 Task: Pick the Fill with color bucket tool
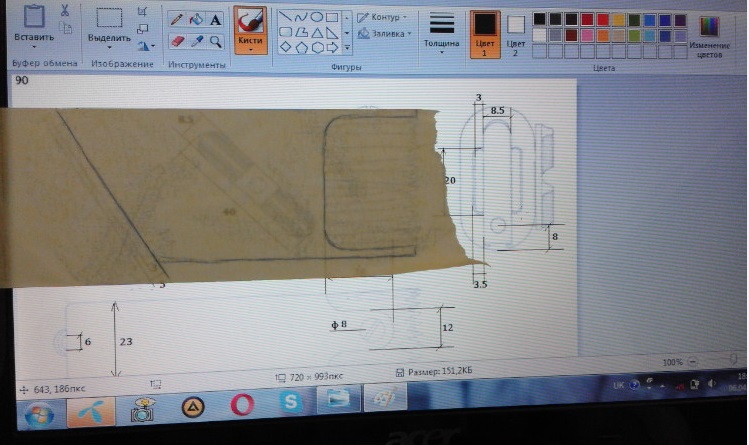[196, 19]
